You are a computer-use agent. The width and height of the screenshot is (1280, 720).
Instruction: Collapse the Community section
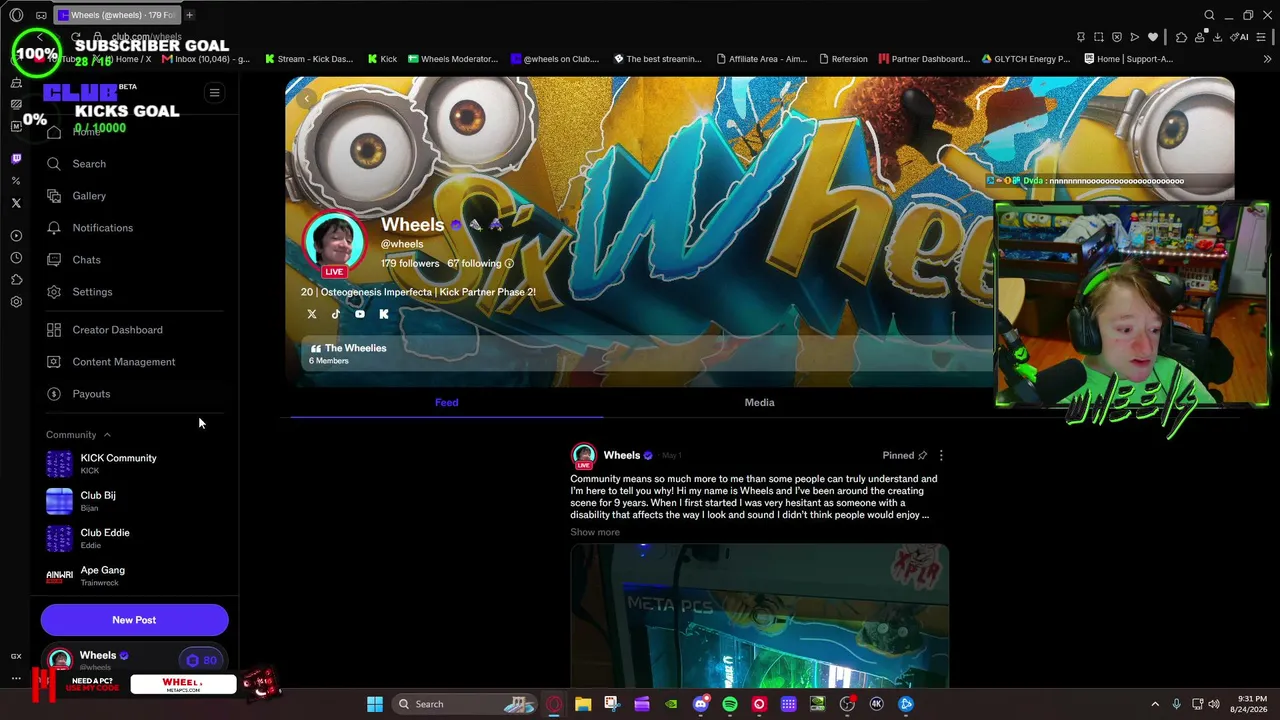(78, 435)
